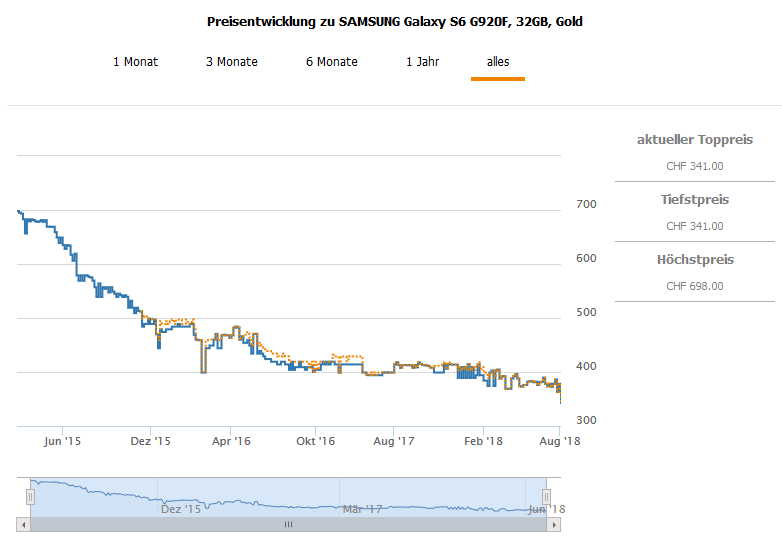Click the 'Aug '17' x-axis label
Screen dimensions: 782x541
click(x=395, y=441)
